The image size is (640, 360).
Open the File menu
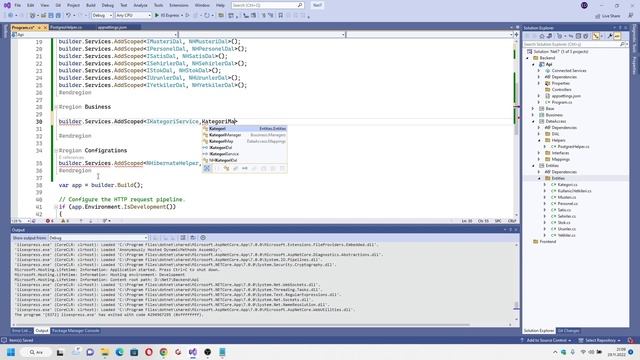18,5
